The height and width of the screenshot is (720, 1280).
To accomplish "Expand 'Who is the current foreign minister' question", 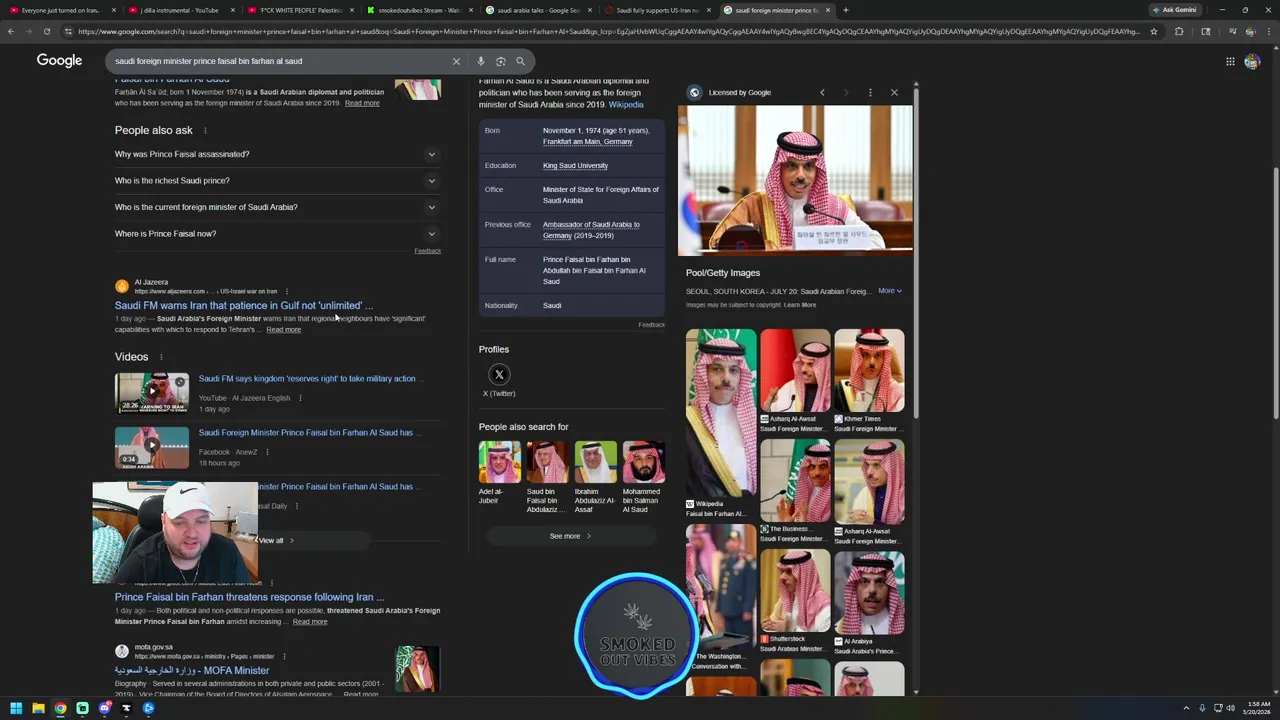I will pos(277,207).
